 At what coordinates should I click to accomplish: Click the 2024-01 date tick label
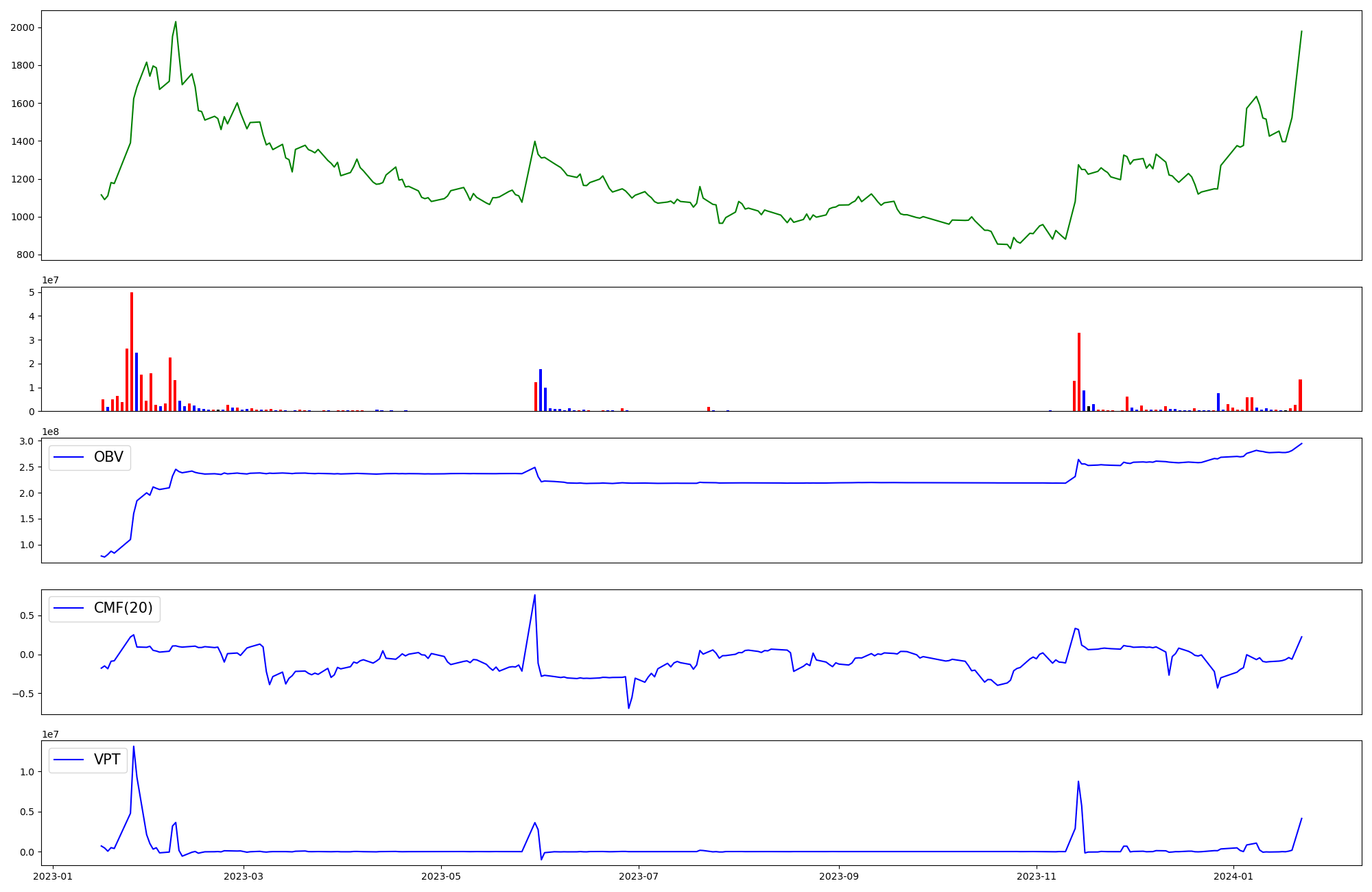coord(1234,876)
